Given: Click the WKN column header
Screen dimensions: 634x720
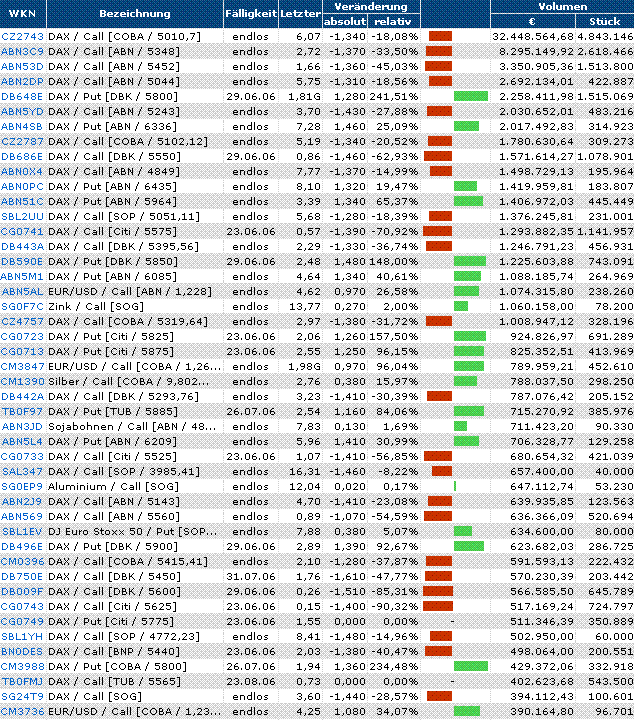Looking at the screenshot, I should coord(22,13).
